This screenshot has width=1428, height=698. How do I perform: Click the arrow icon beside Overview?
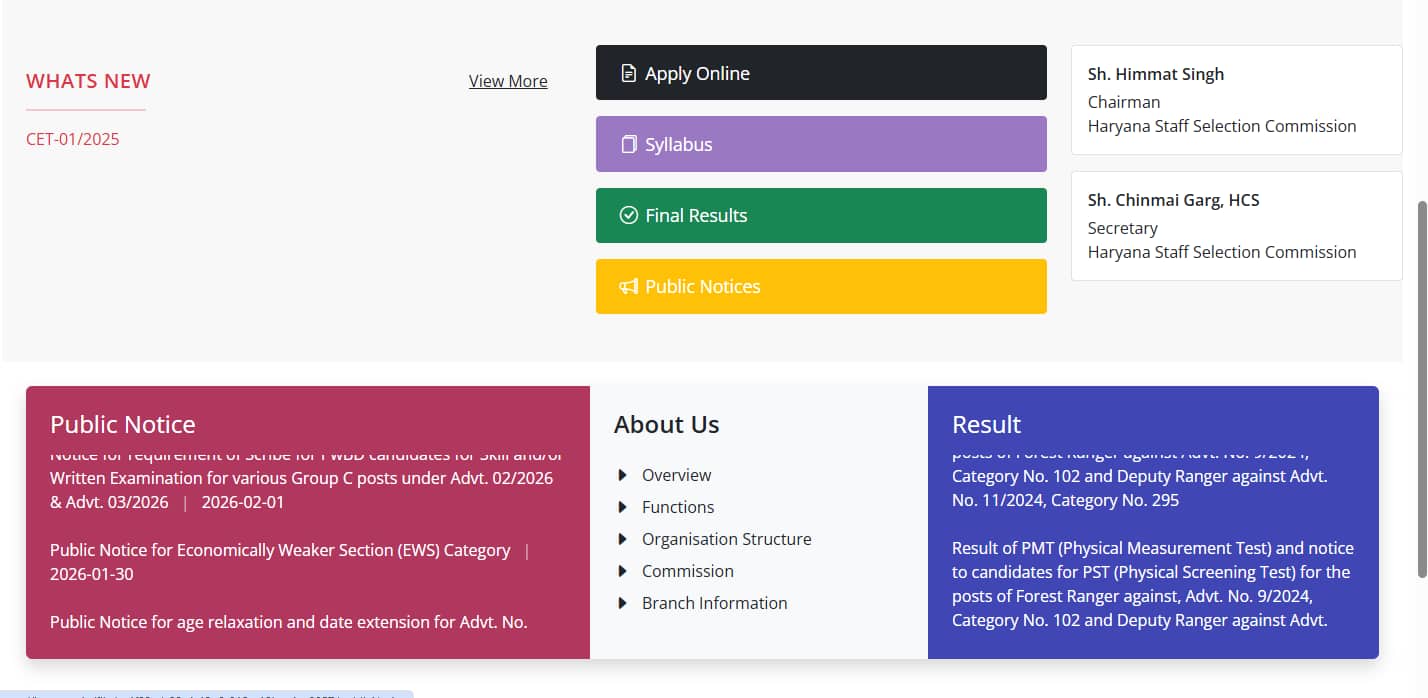[622, 475]
